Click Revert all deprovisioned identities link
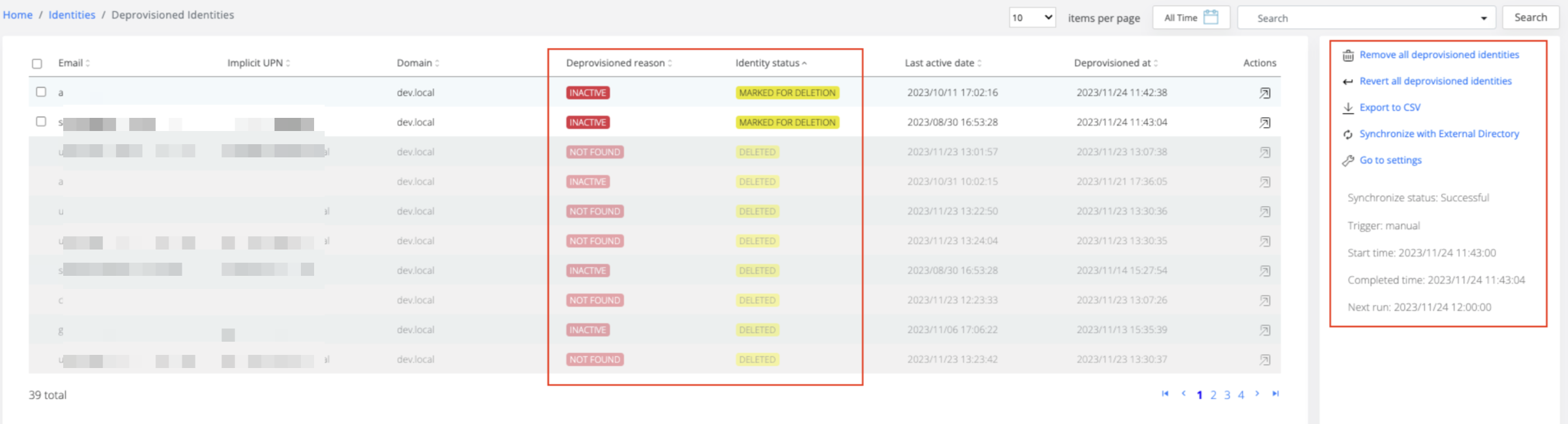 coord(1435,81)
